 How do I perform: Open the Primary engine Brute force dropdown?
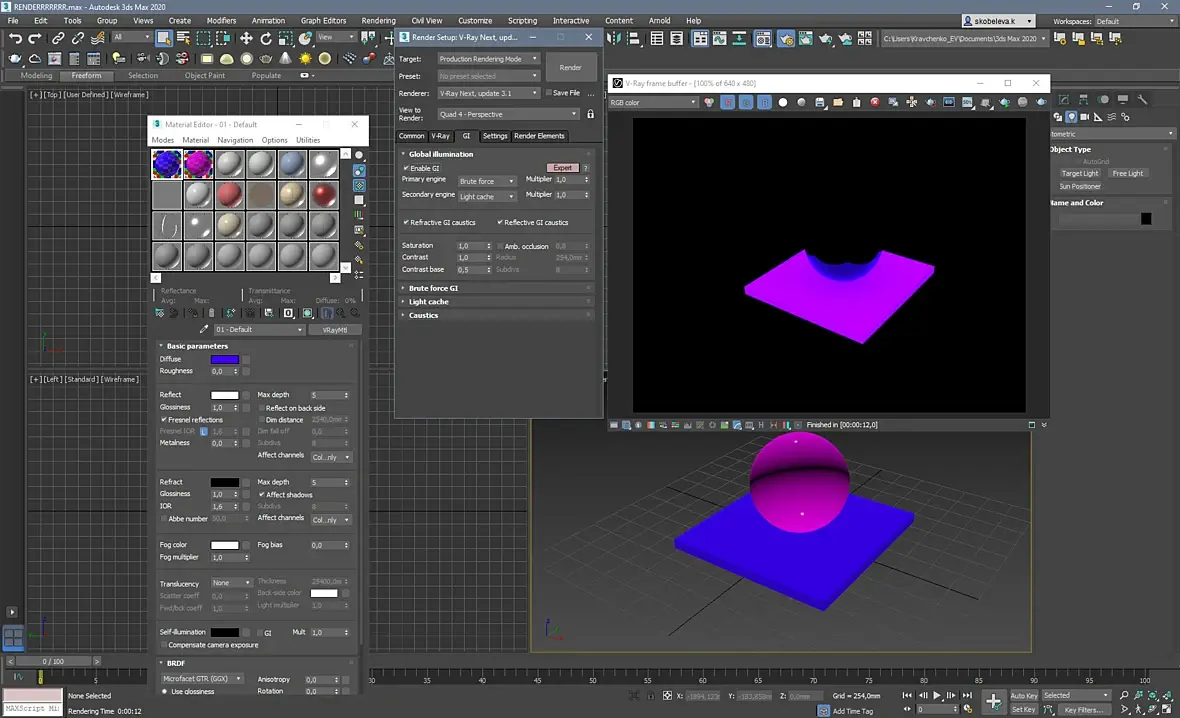click(x=487, y=181)
